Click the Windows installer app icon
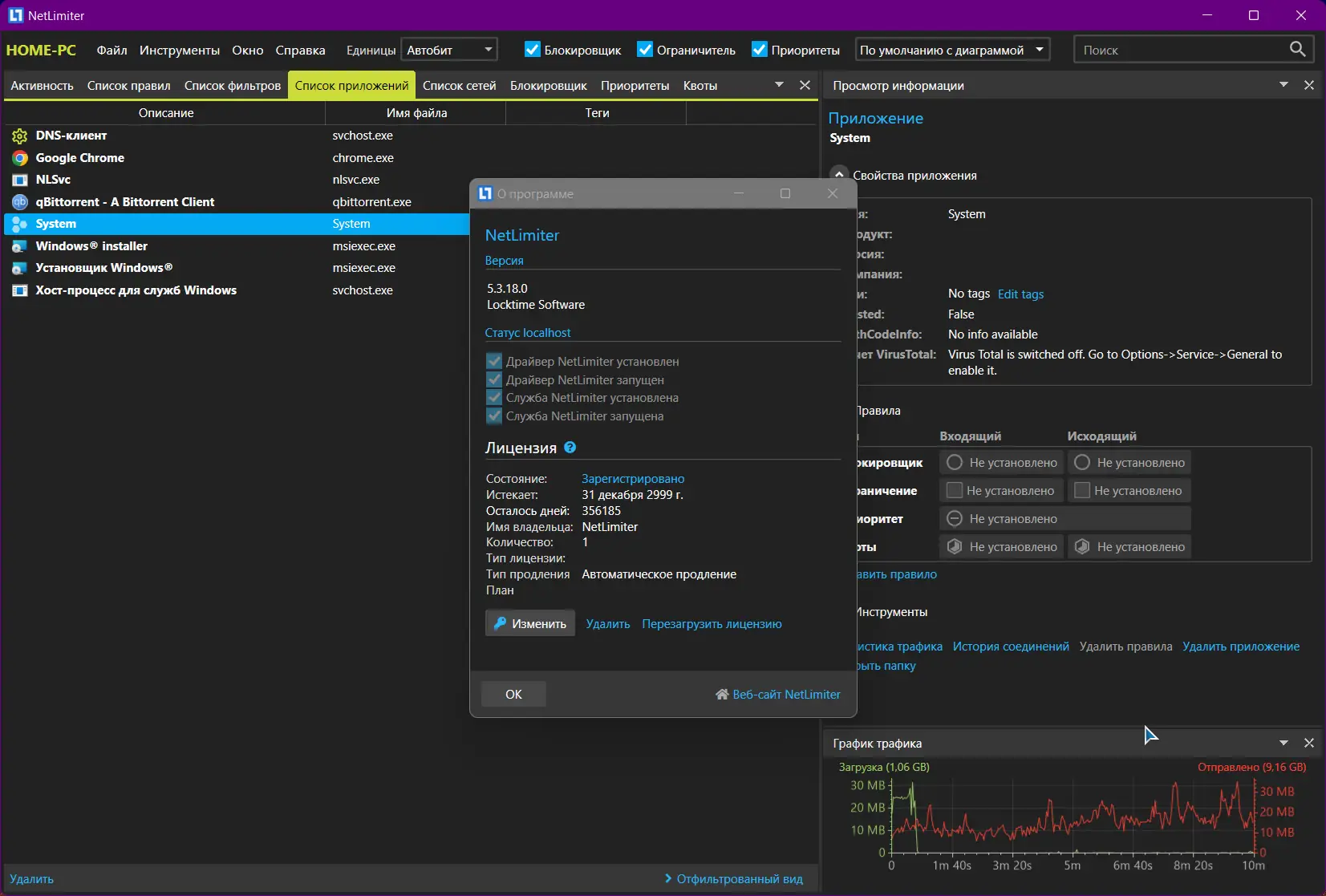Screen dimensions: 1326x896 coord(20,246)
